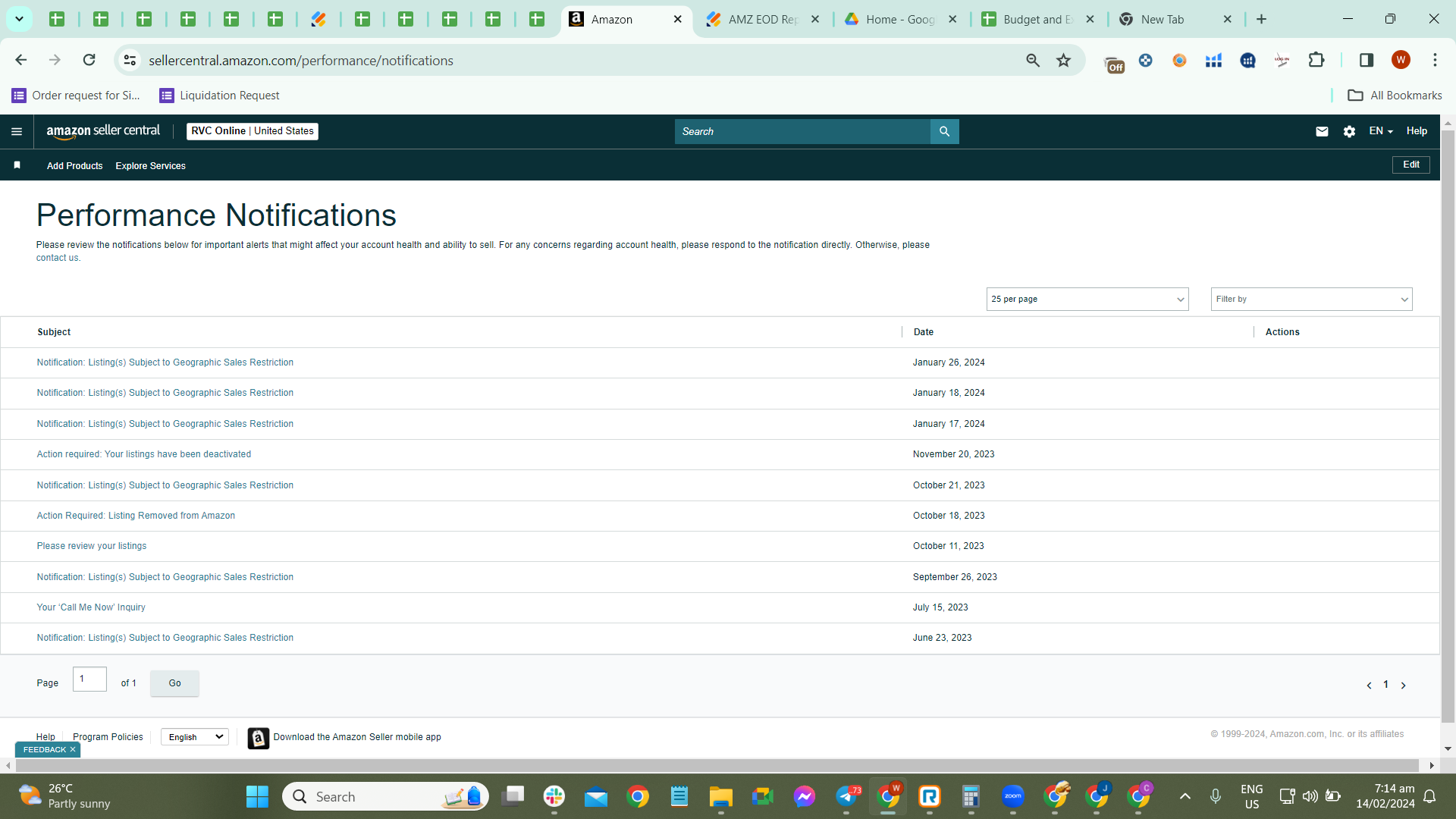Viewport: 1456px width, 819px height.
Task: Open the January 26, 2024 Geographic Sales Restriction notification
Action: click(x=165, y=362)
